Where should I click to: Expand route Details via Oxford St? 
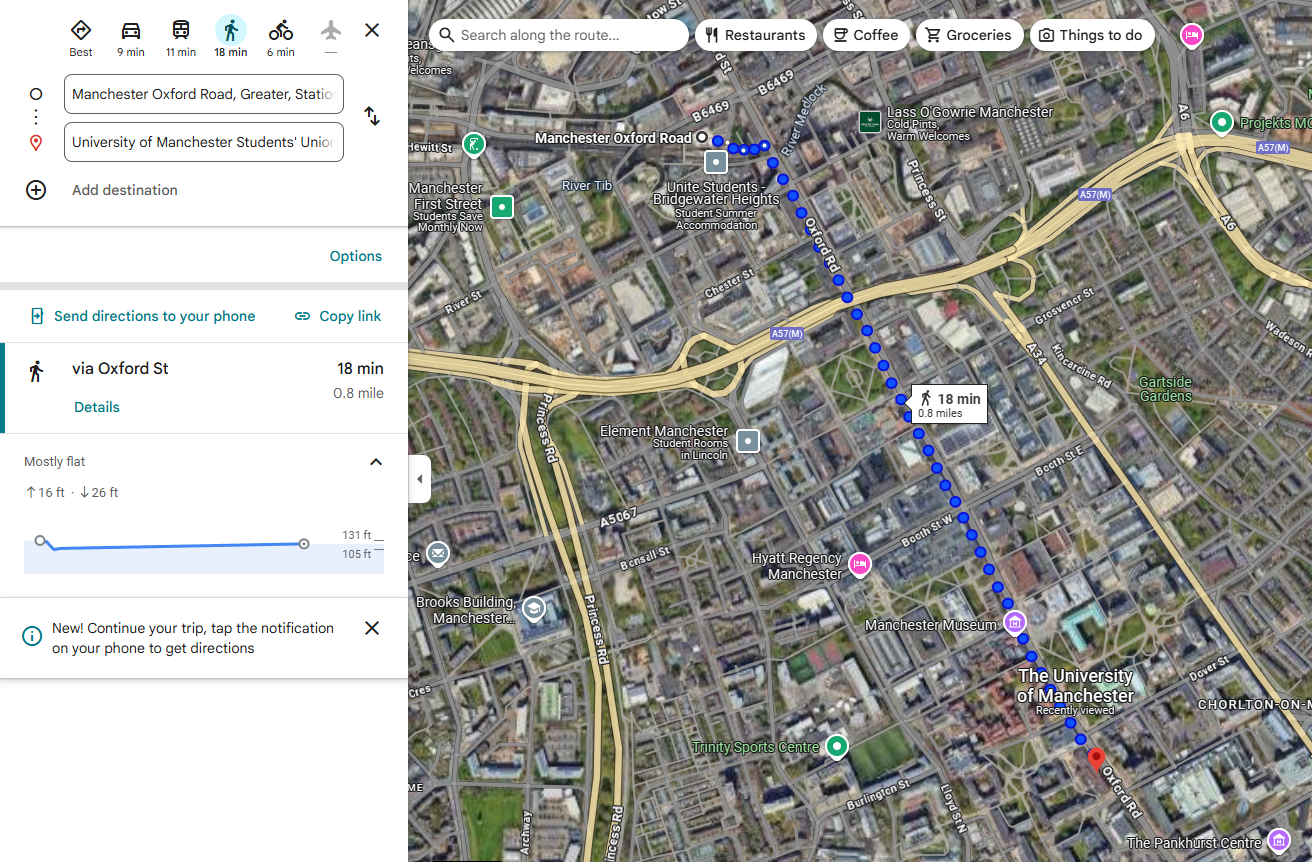(97, 407)
